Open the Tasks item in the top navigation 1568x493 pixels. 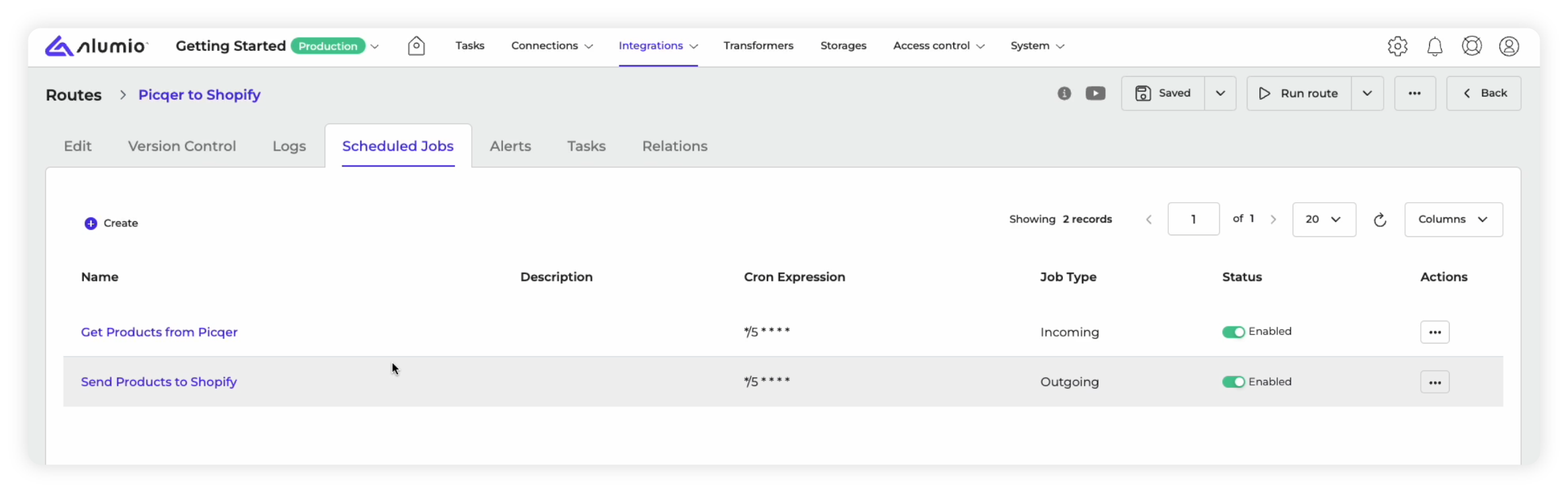470,46
